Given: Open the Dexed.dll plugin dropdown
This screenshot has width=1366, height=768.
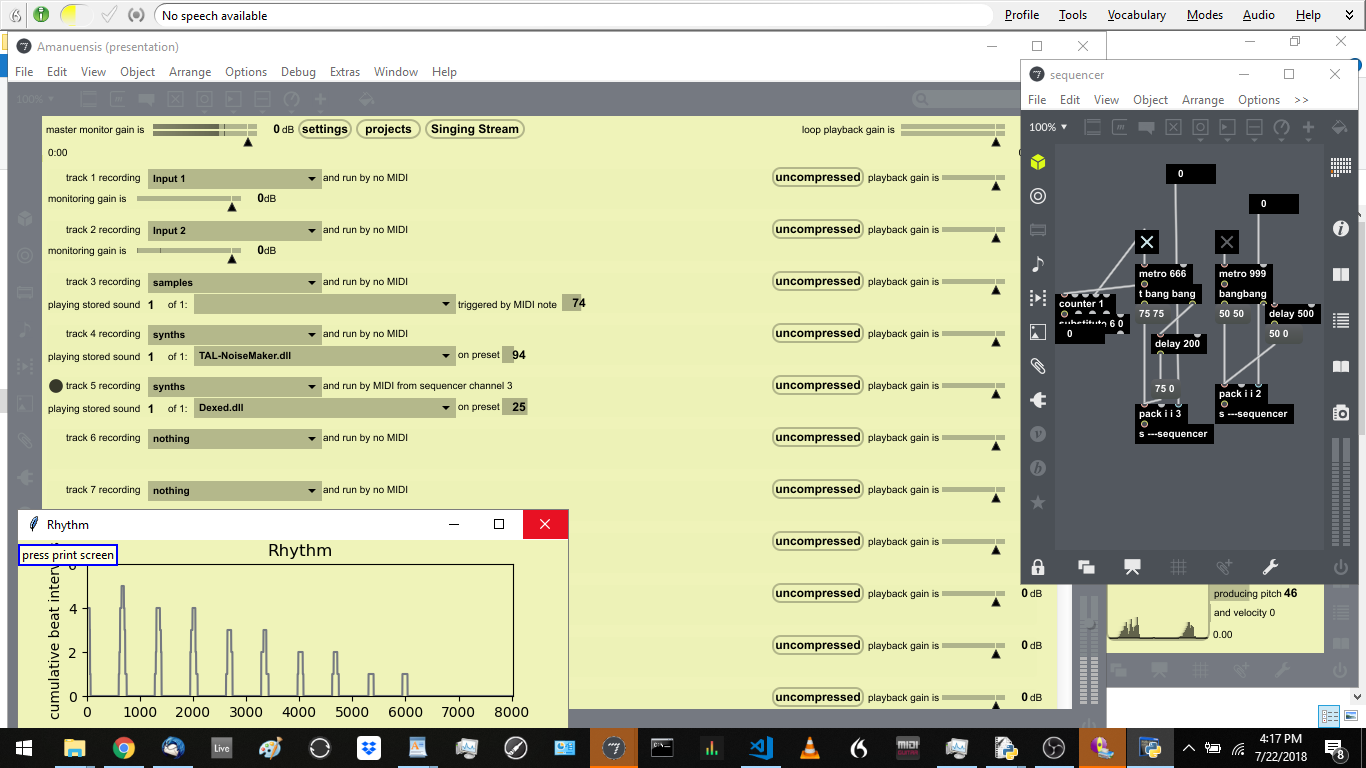Looking at the screenshot, I should click(x=325, y=407).
